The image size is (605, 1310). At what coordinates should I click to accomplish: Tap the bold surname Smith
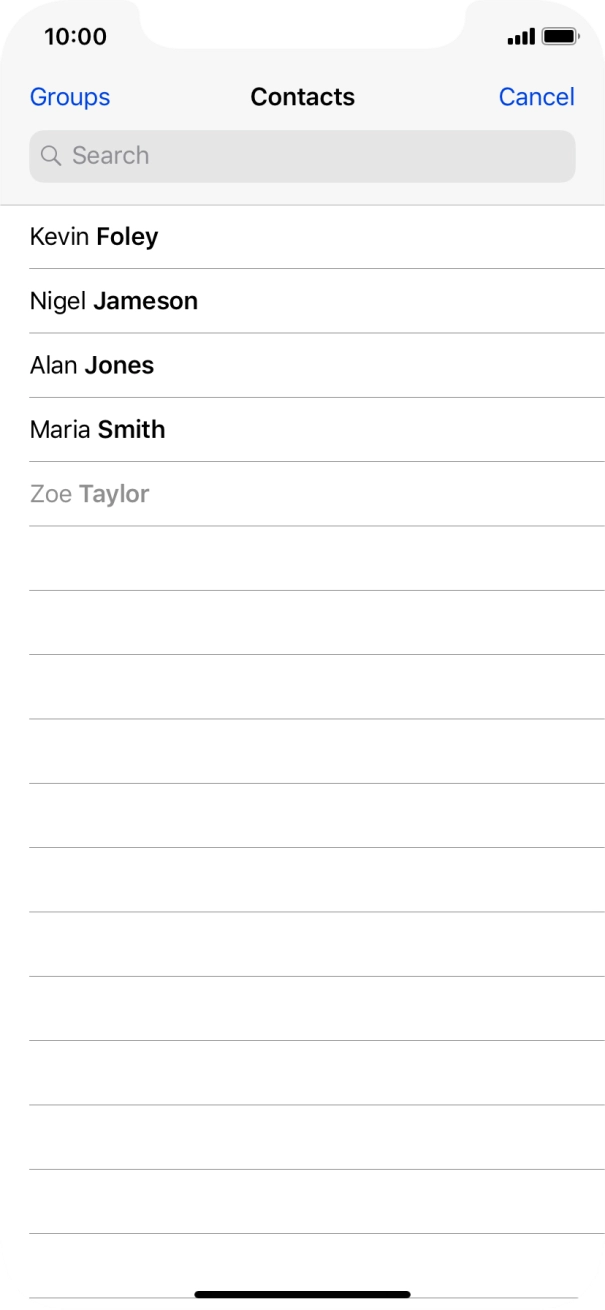131,430
